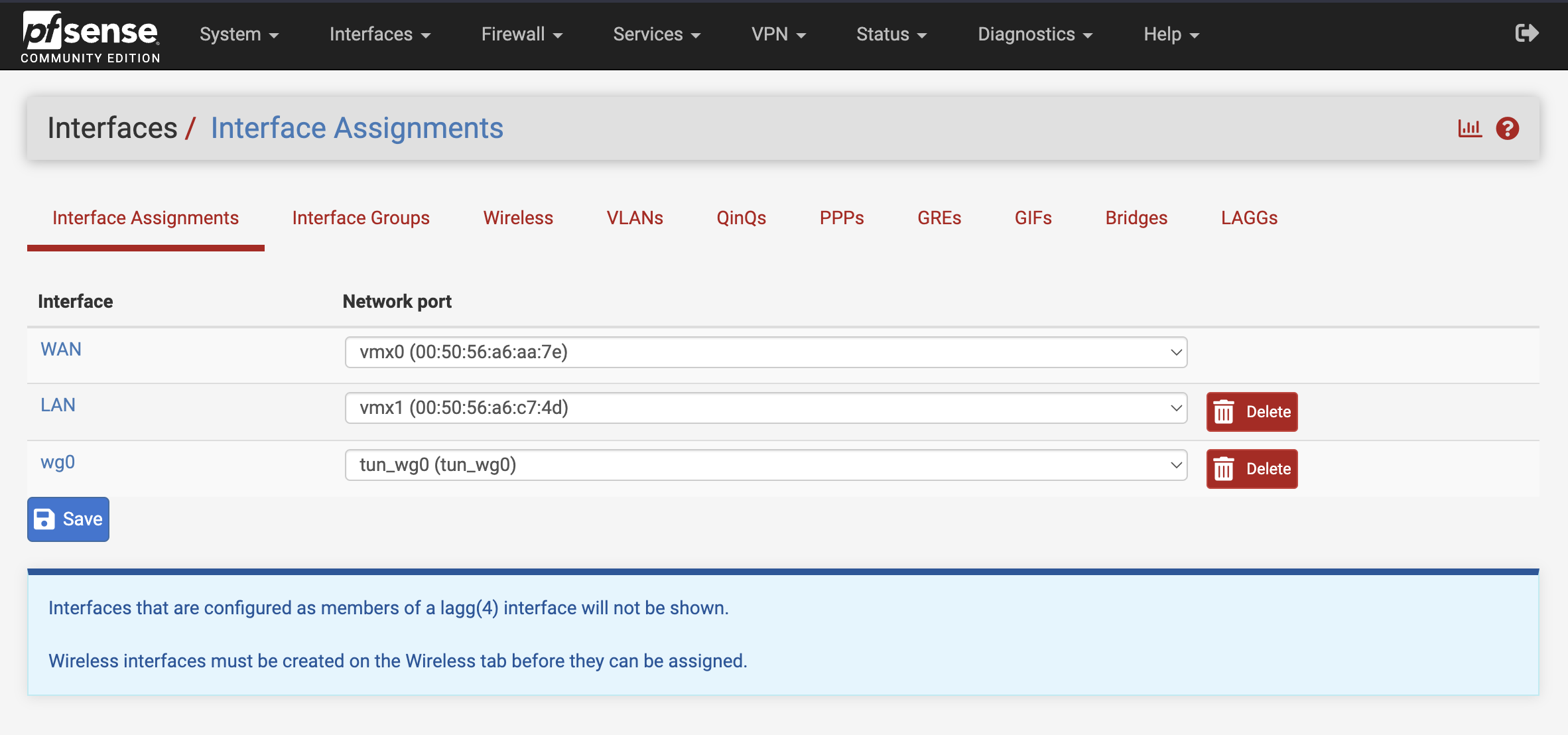Open the Firewall menu
Image resolution: width=1568 pixels, height=735 pixels.
521,34
